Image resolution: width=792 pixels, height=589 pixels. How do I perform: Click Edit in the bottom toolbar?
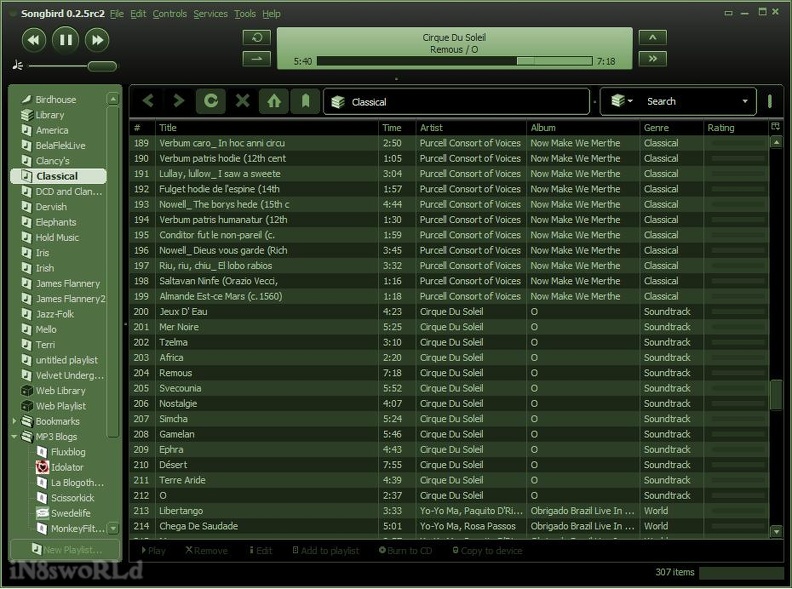261,551
